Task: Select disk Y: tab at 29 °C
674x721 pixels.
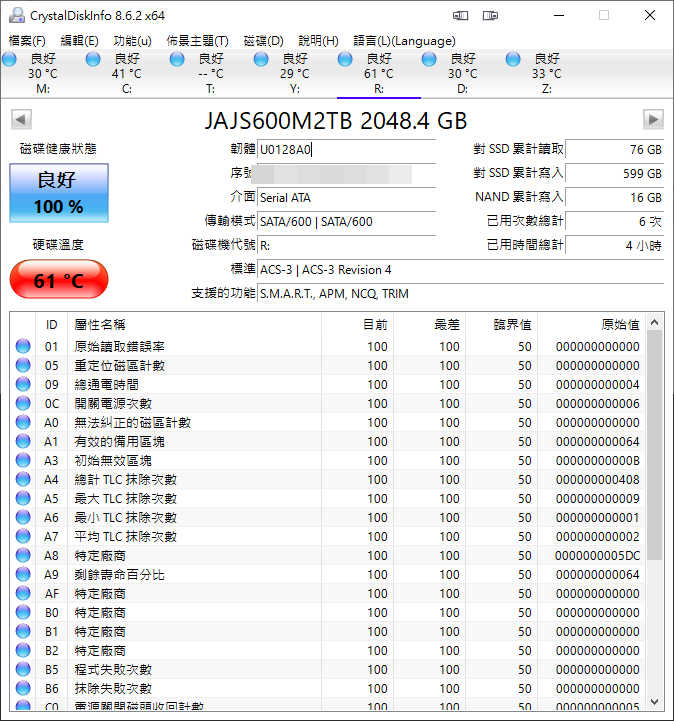Action: pyautogui.click(x=295, y=74)
